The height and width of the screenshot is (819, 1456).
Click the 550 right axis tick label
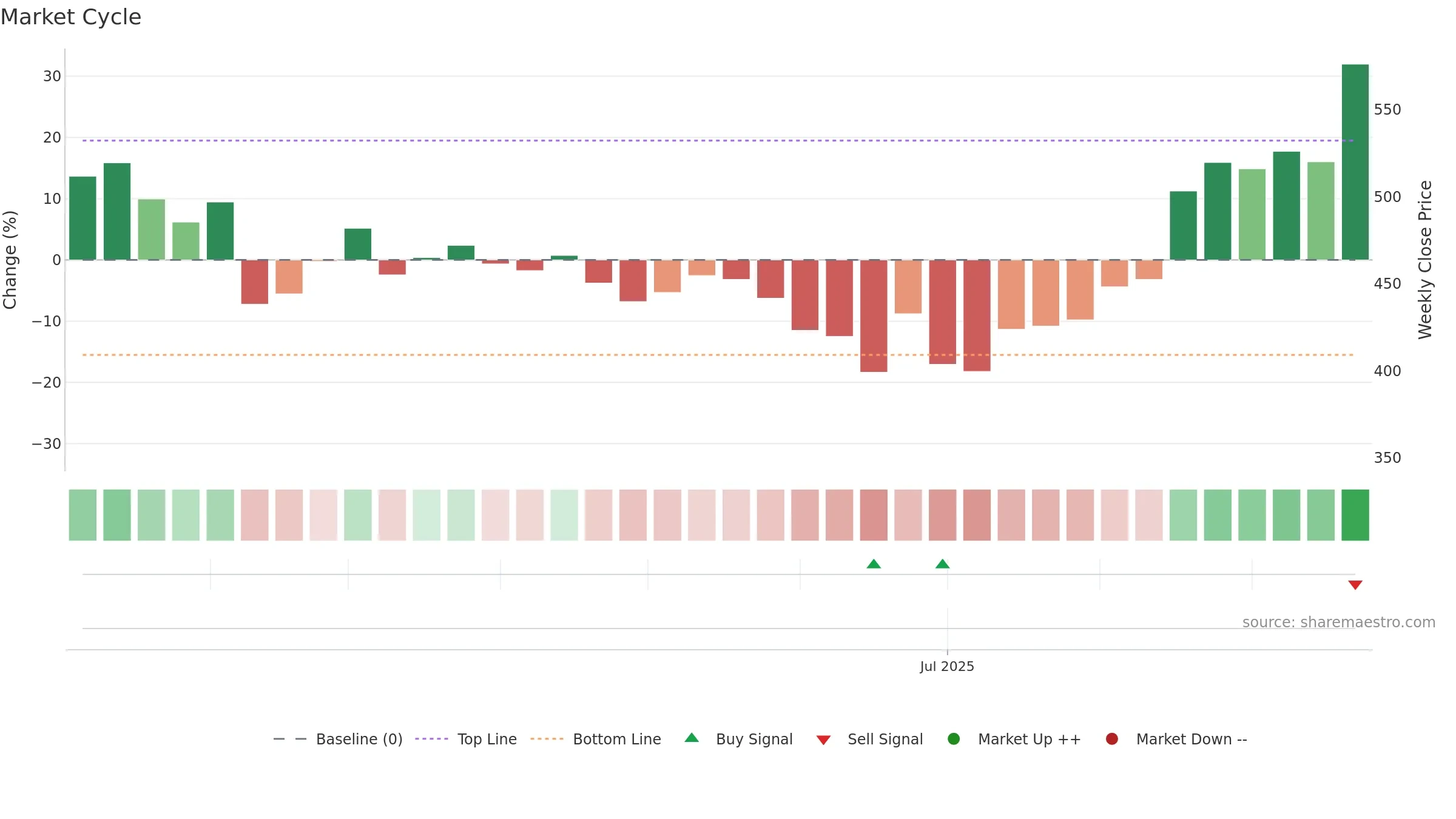(x=1387, y=110)
